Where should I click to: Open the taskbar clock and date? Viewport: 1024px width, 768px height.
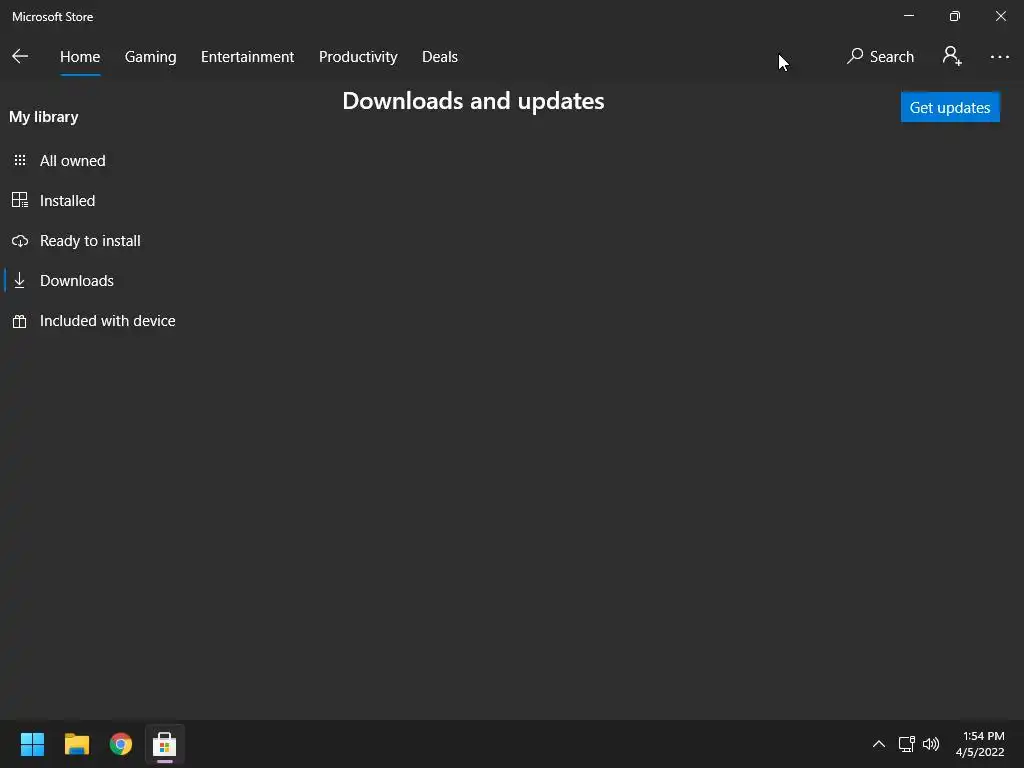980,744
